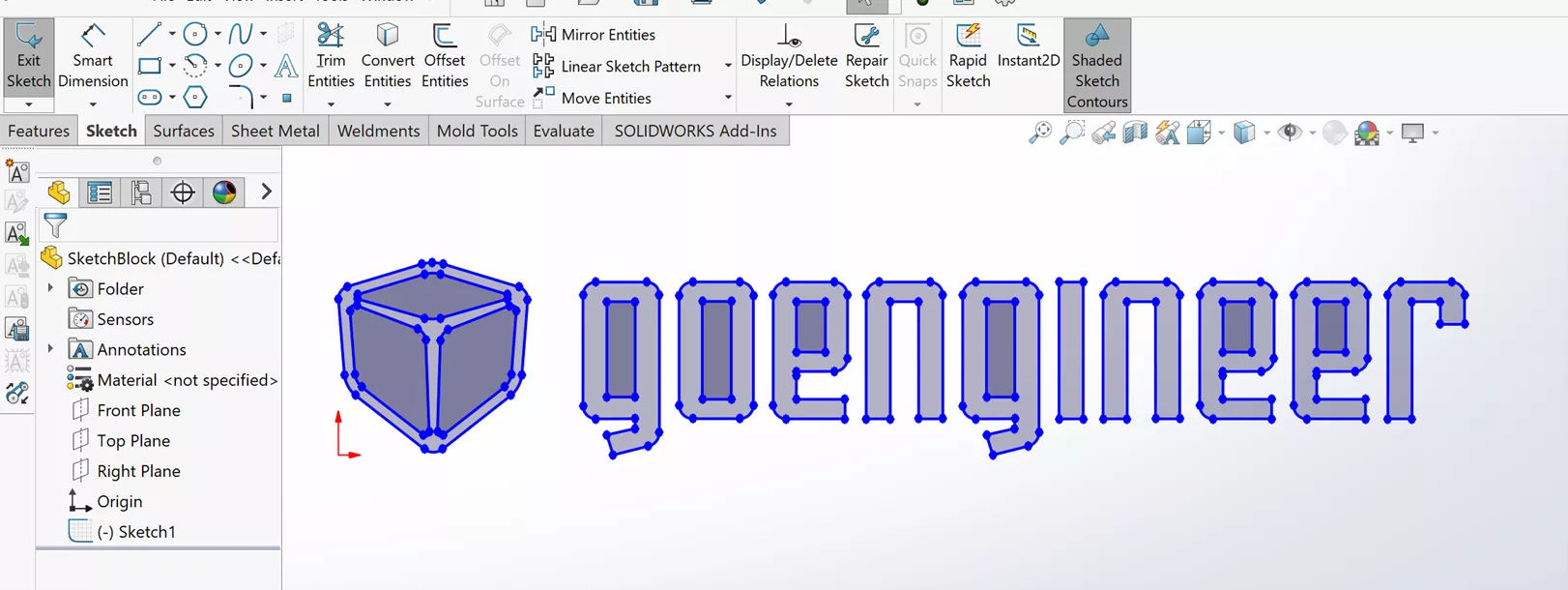Image resolution: width=1568 pixels, height=590 pixels.
Task: Open the Line tool dropdown arrow
Action: (172, 34)
